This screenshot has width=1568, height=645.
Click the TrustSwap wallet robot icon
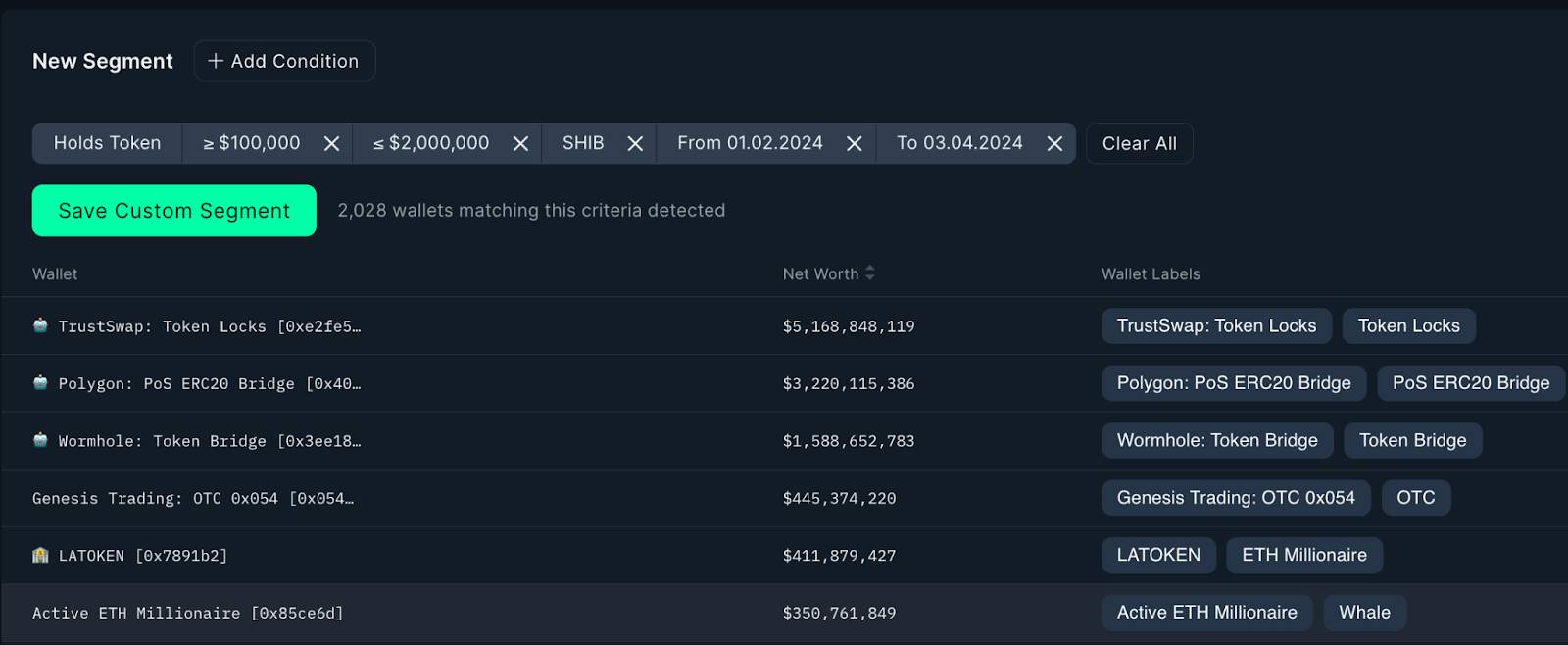(40, 325)
